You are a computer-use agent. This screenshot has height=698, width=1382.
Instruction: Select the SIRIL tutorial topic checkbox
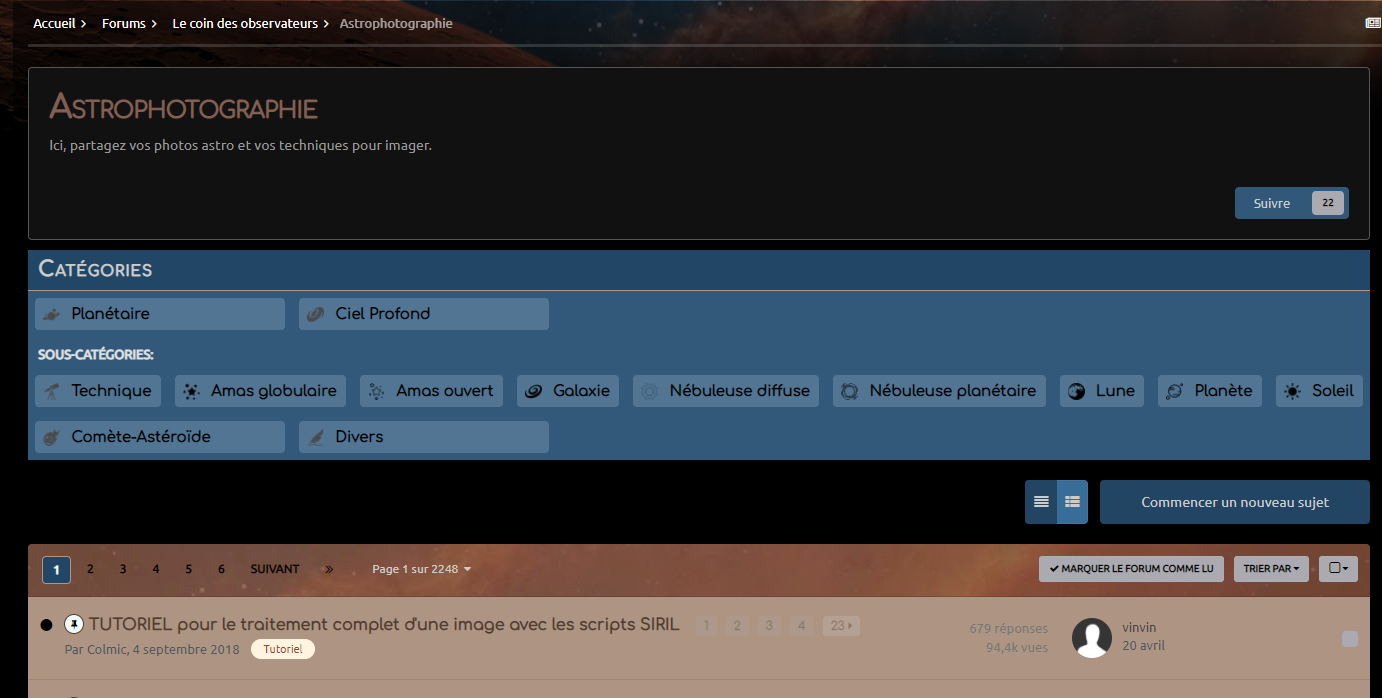[1349, 639]
